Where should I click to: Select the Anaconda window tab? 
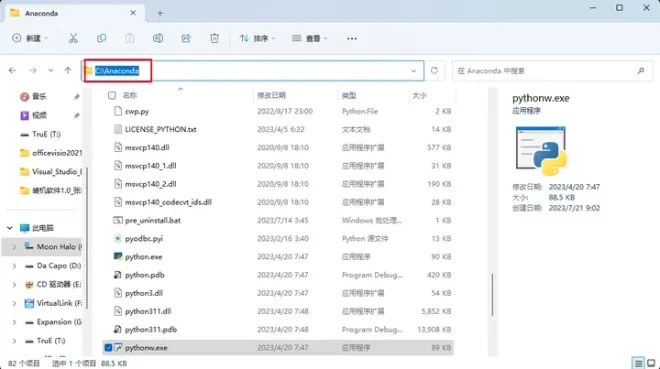tap(74, 13)
